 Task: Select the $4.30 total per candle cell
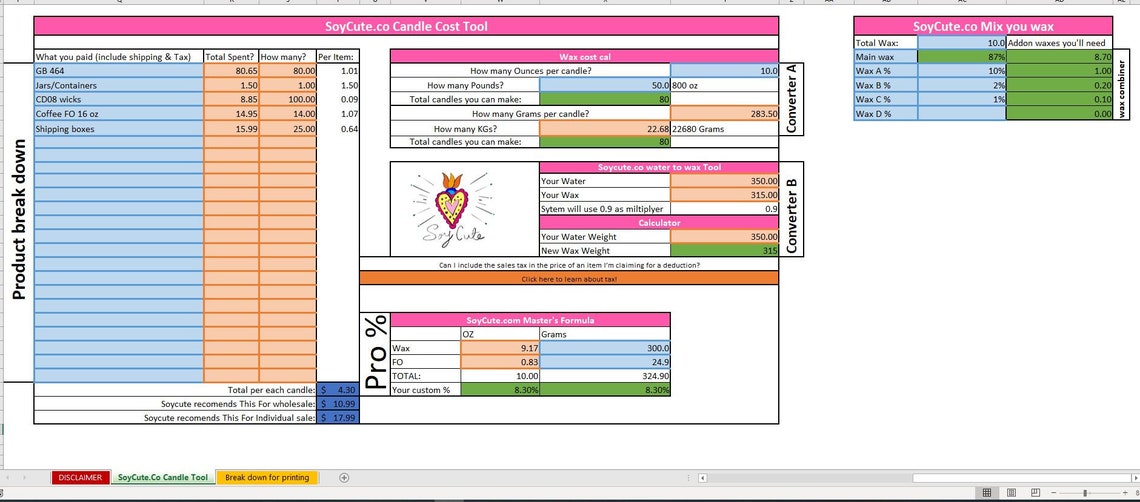point(338,390)
